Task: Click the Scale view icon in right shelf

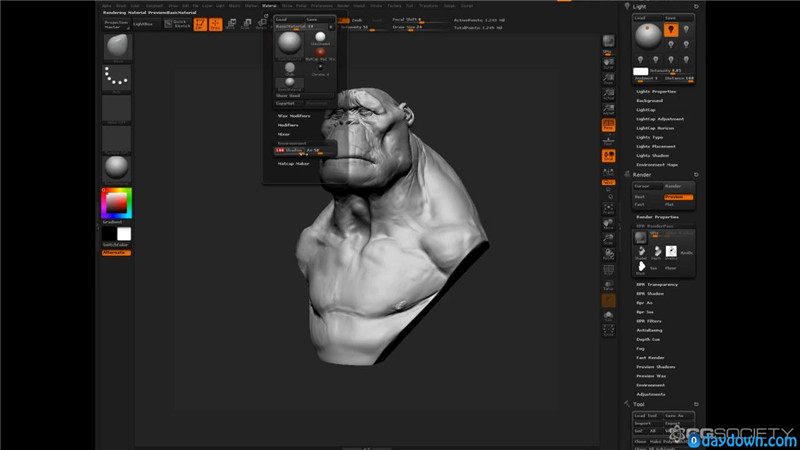Action: tap(608, 239)
